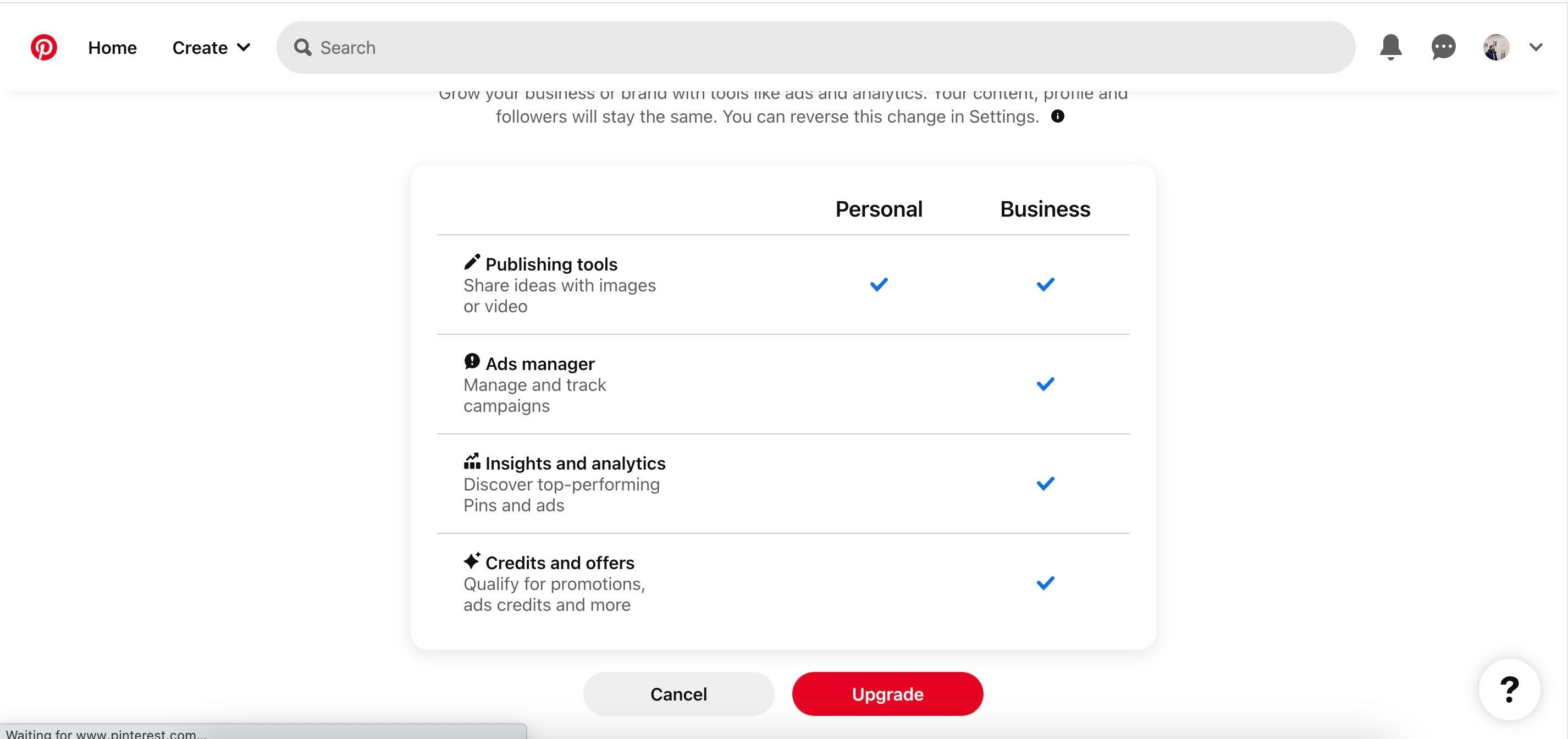The height and width of the screenshot is (739, 1568).
Task: Click Business checkmark for Ads manager
Action: click(1045, 384)
